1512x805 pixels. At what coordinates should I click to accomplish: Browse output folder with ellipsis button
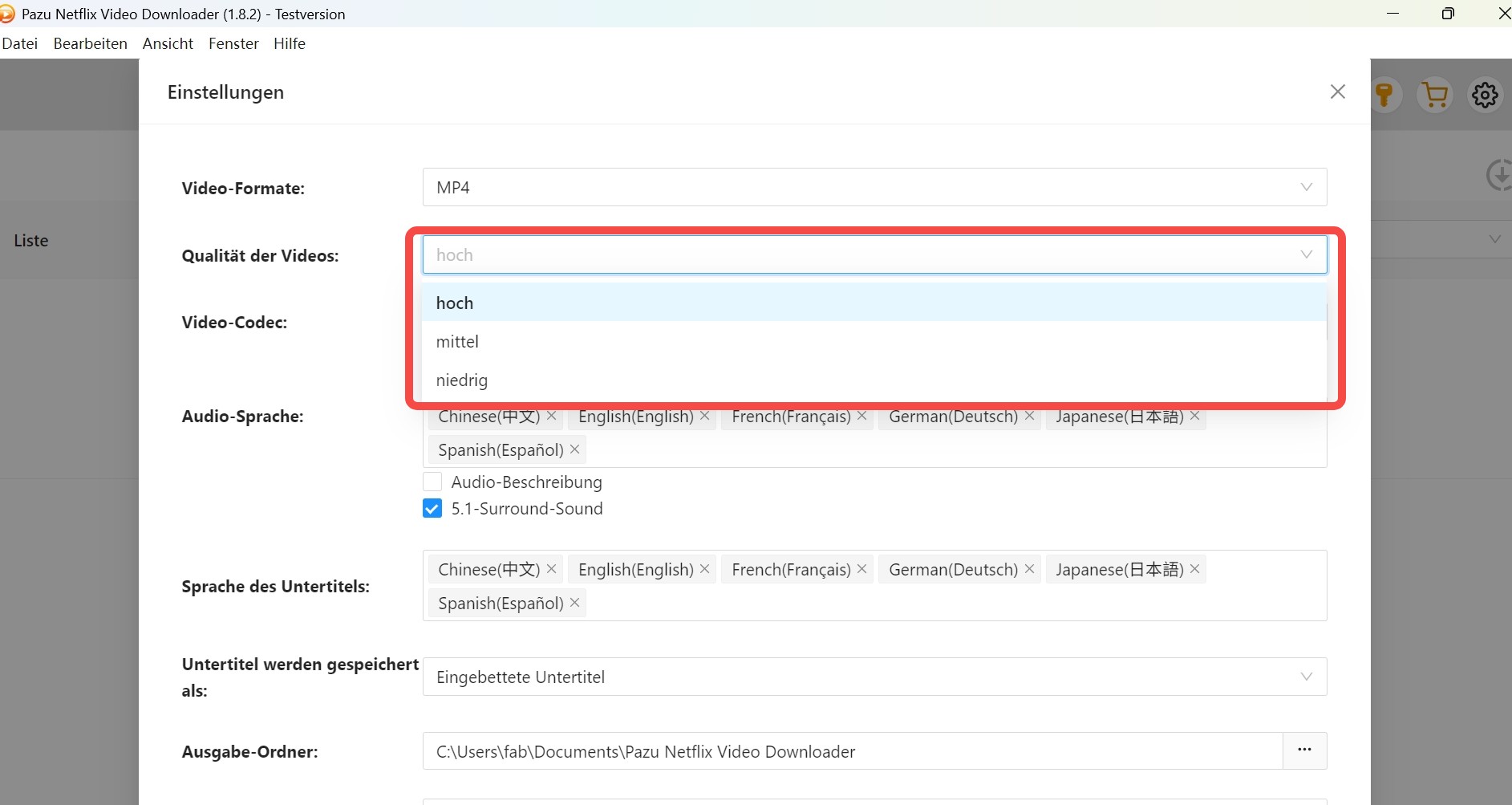[x=1304, y=750]
